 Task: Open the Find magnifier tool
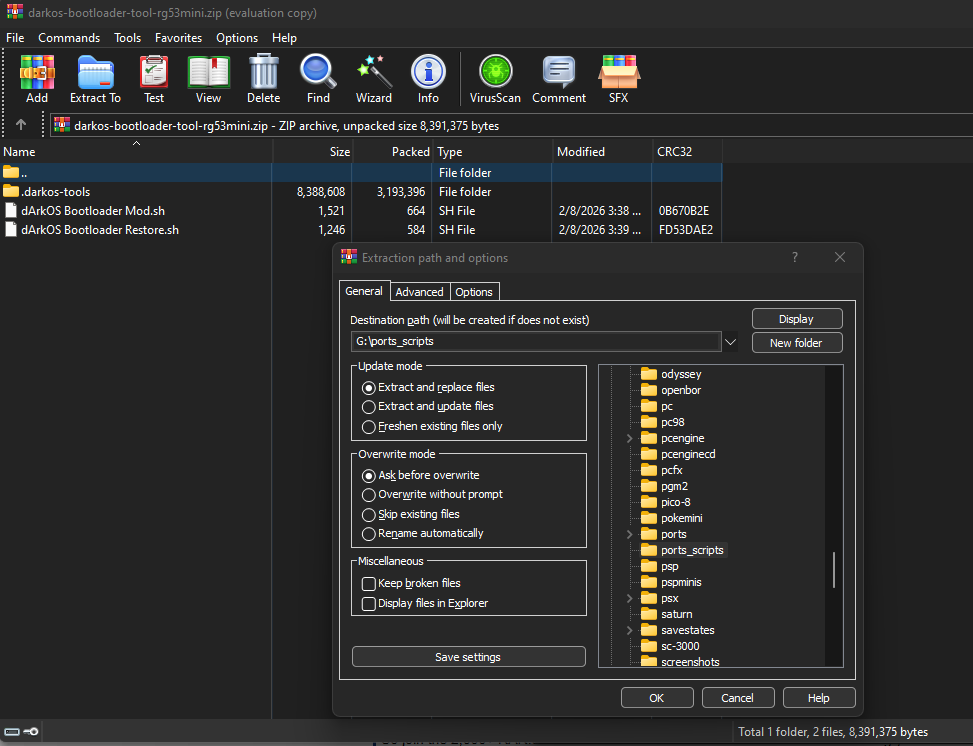click(x=318, y=78)
